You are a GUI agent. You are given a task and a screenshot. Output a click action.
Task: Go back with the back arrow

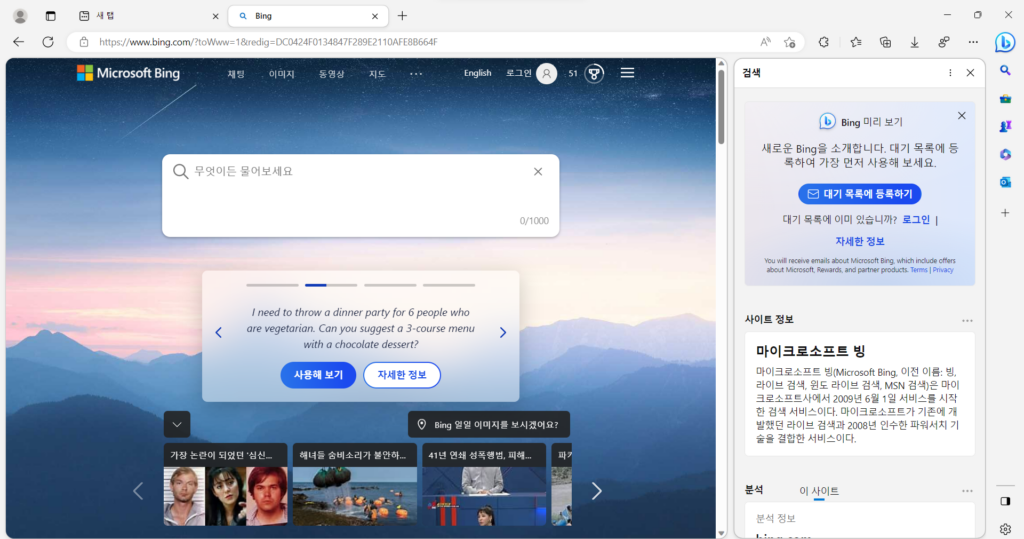pyautogui.click(x=18, y=42)
